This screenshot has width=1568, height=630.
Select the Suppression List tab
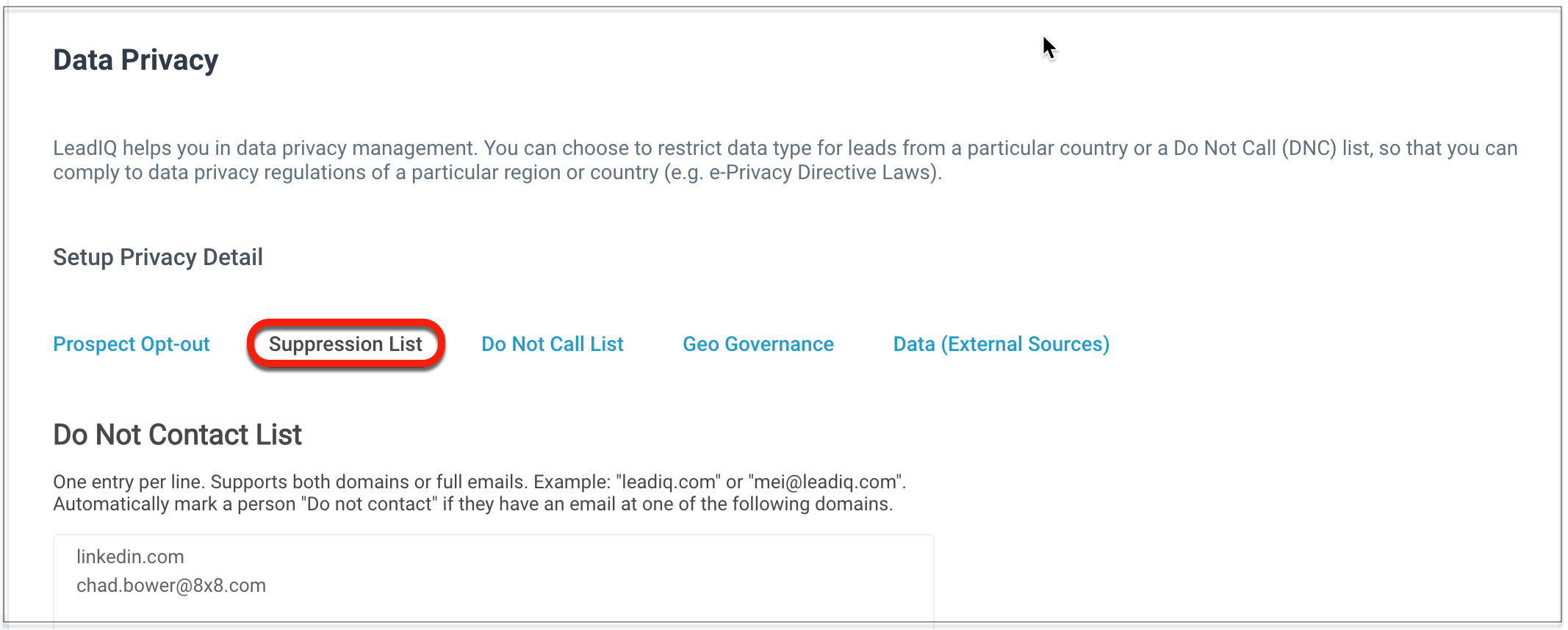pos(345,344)
